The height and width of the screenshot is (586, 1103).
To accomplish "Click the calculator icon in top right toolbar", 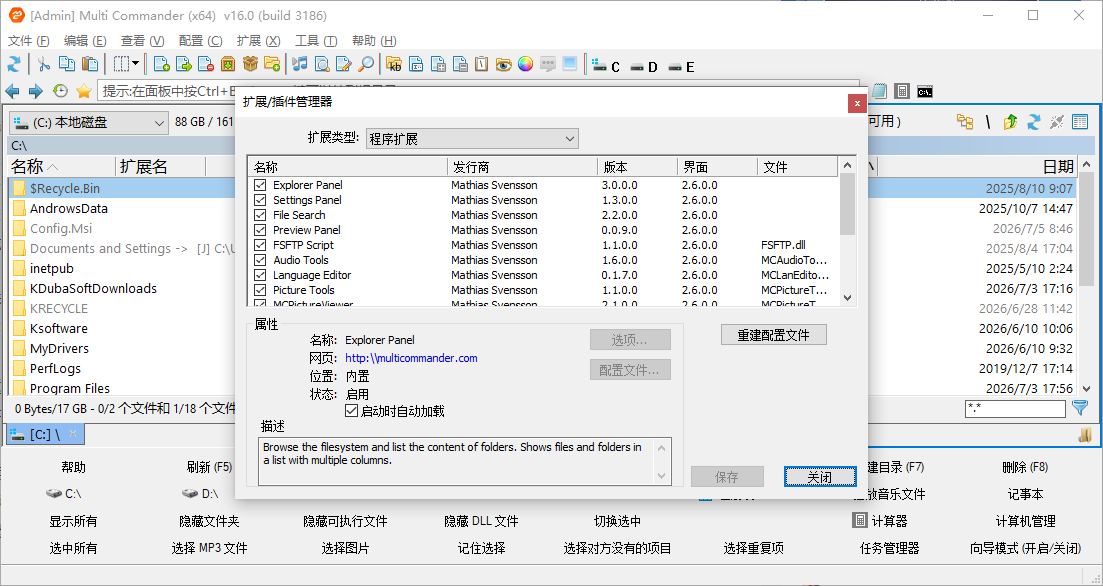I will pos(903,91).
